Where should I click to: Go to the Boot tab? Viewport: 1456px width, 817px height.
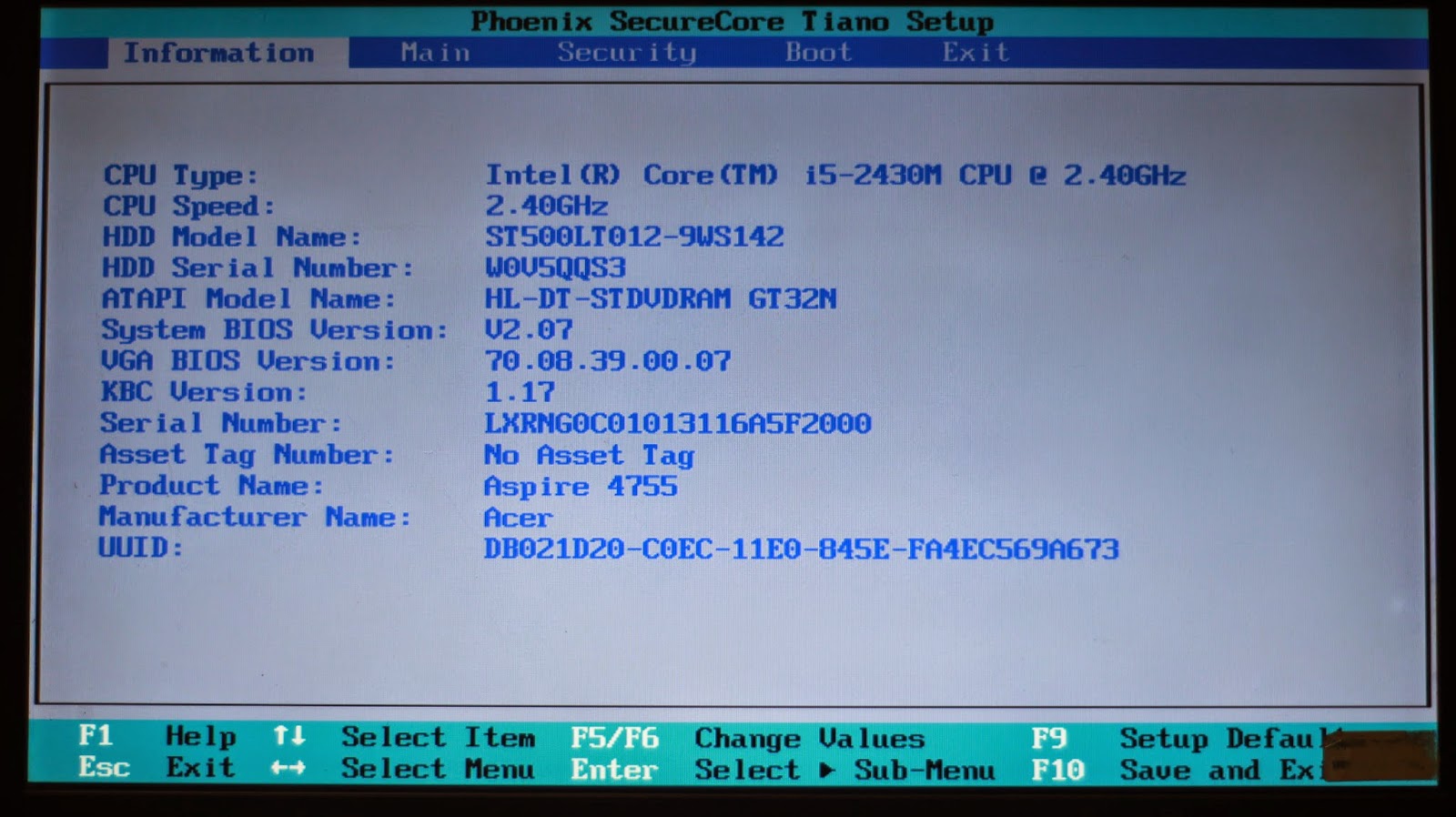point(818,52)
